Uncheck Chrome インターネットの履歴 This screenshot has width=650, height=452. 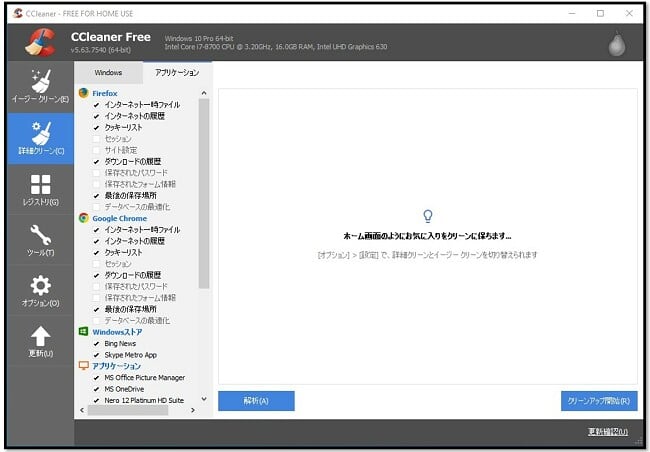click(96, 241)
